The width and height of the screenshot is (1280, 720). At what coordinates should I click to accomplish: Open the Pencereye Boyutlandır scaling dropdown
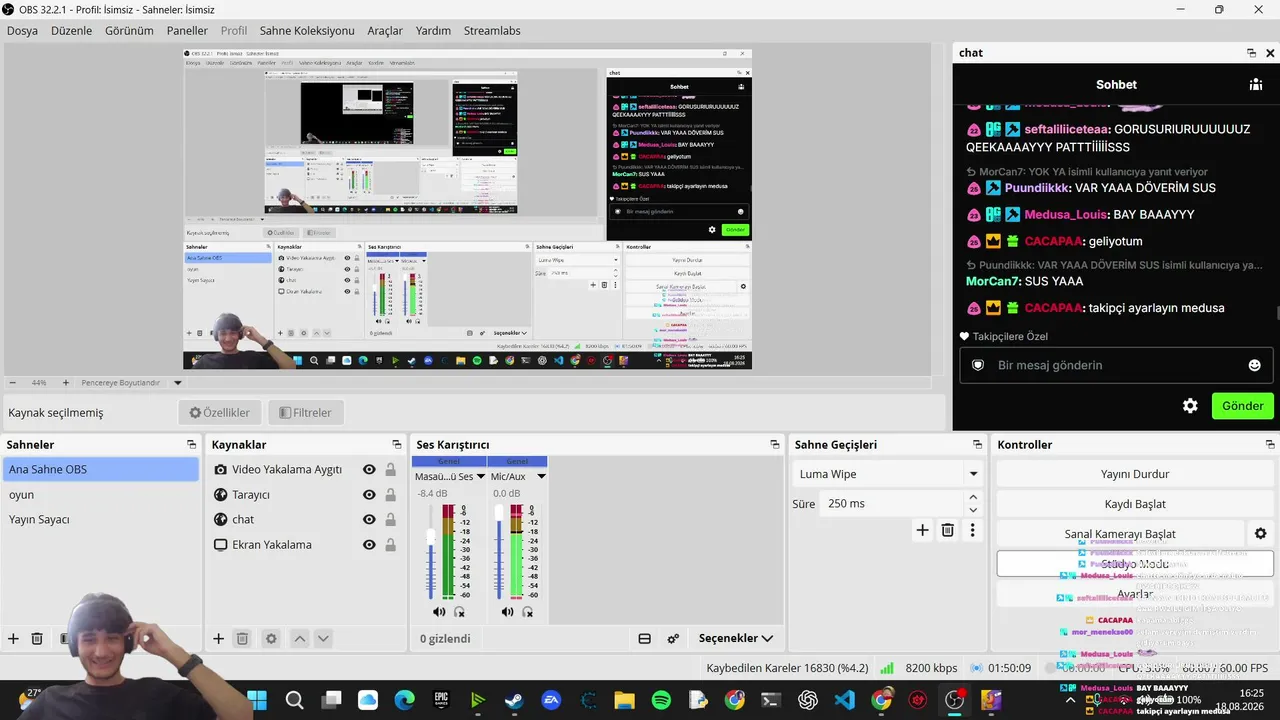tap(178, 383)
